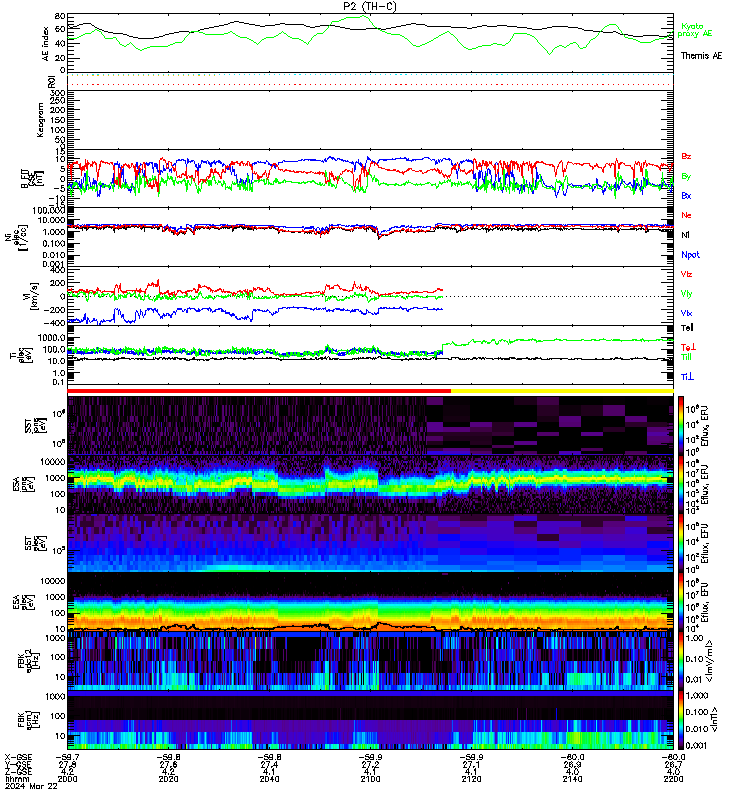
Task: Click the X-GSE position row label
Action: tap(18, 757)
